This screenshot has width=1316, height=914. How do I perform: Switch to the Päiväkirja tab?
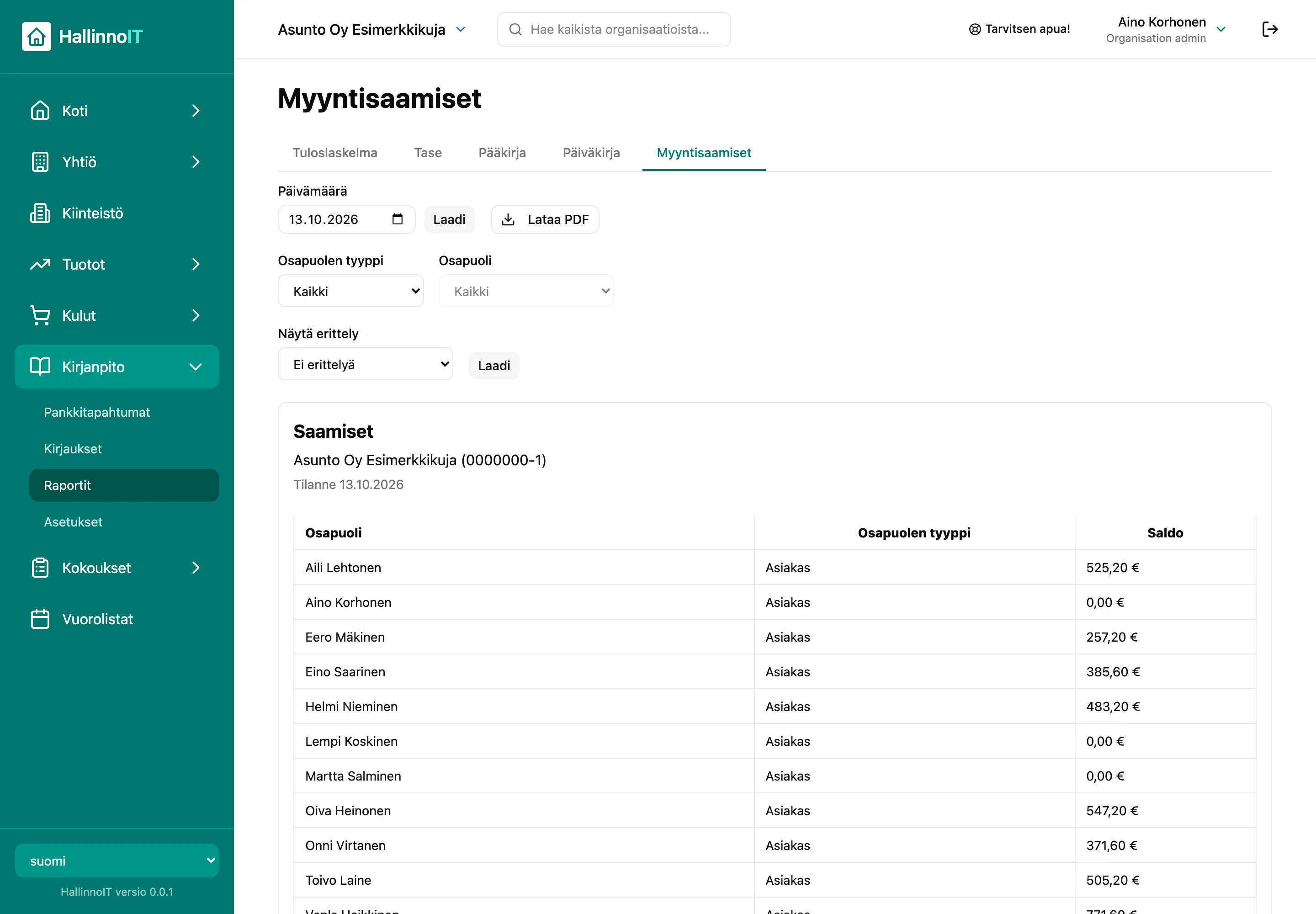pyautogui.click(x=591, y=153)
